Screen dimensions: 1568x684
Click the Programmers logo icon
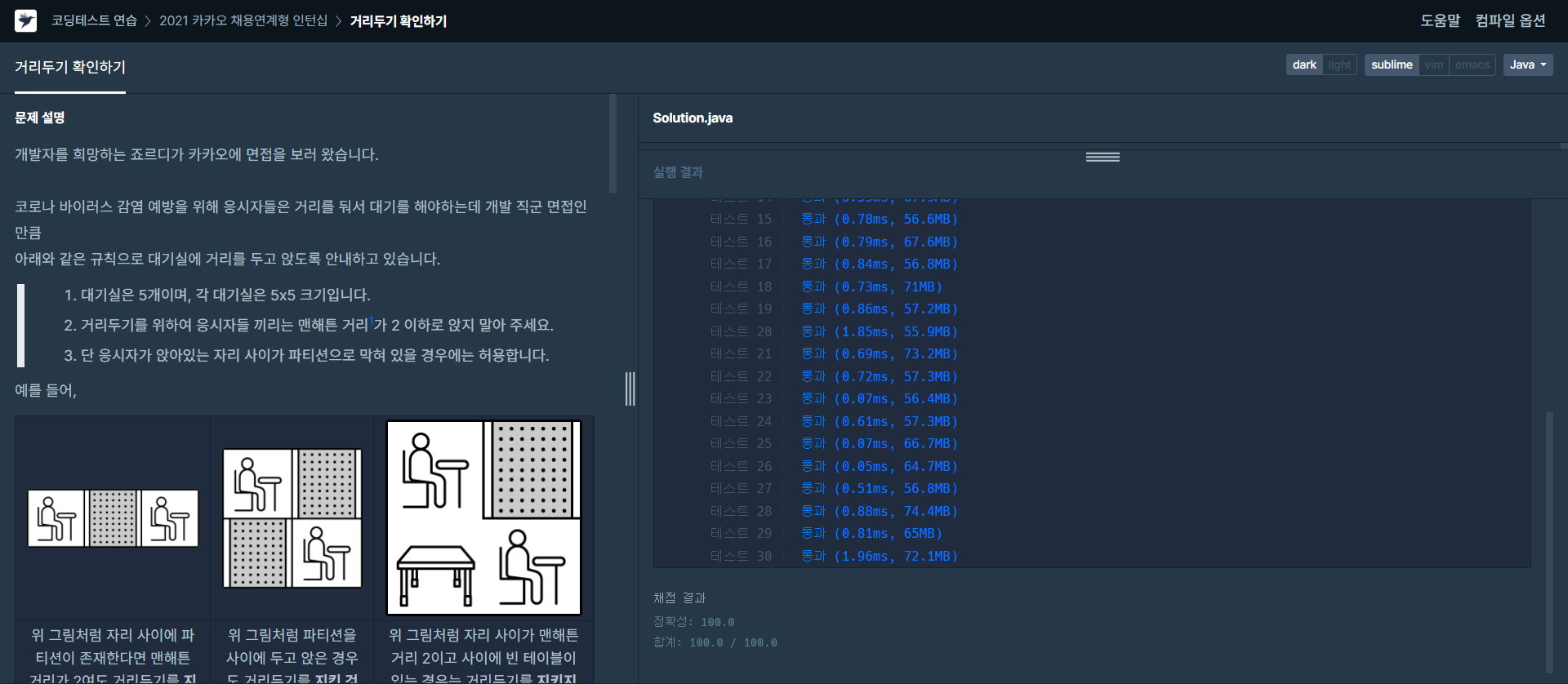pos(26,20)
